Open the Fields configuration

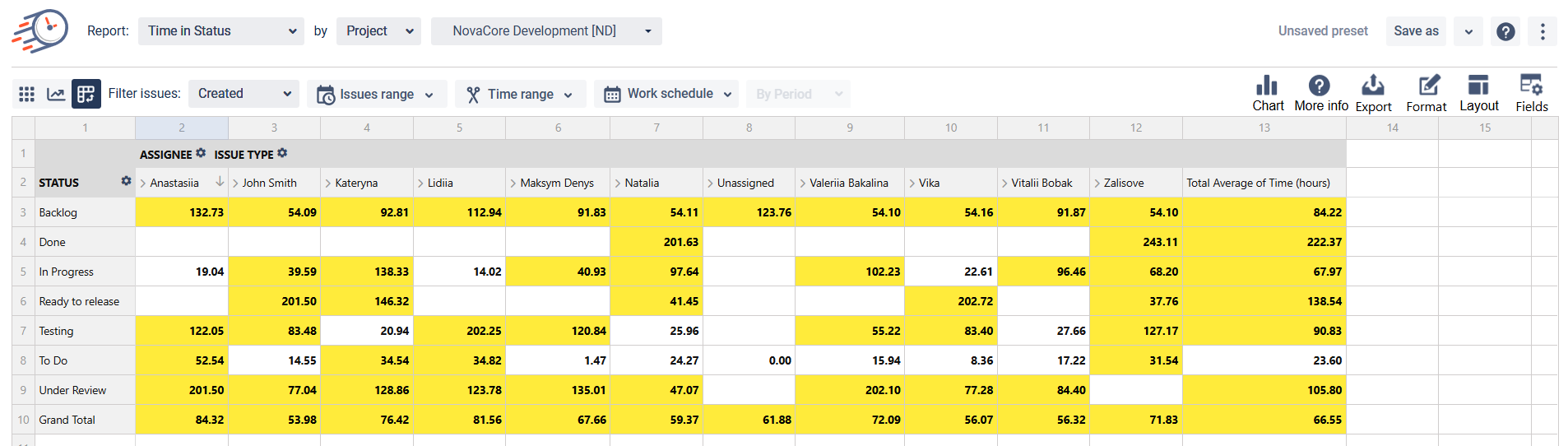(1531, 93)
